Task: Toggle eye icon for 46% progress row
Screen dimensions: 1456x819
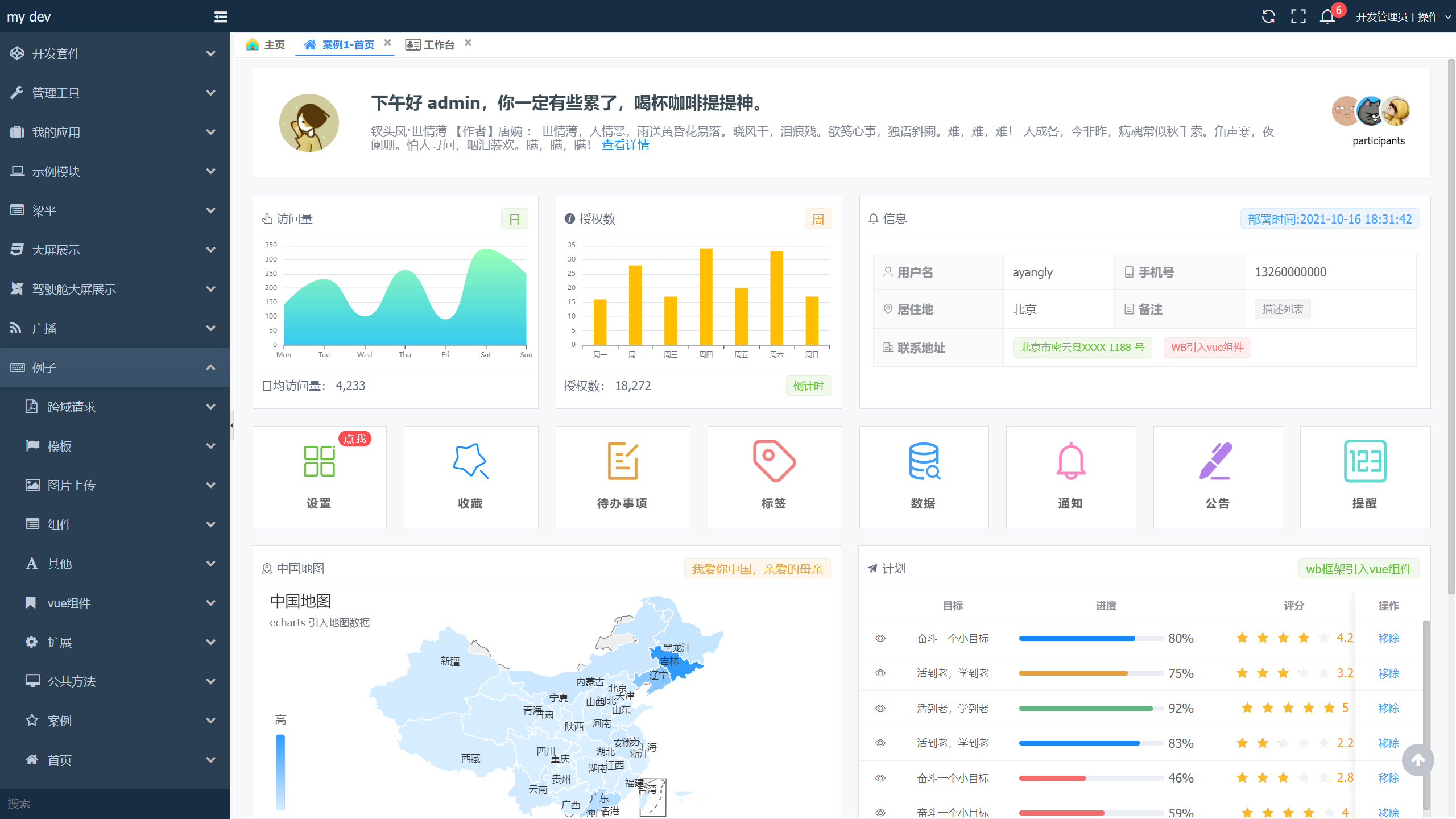Action: (x=880, y=778)
